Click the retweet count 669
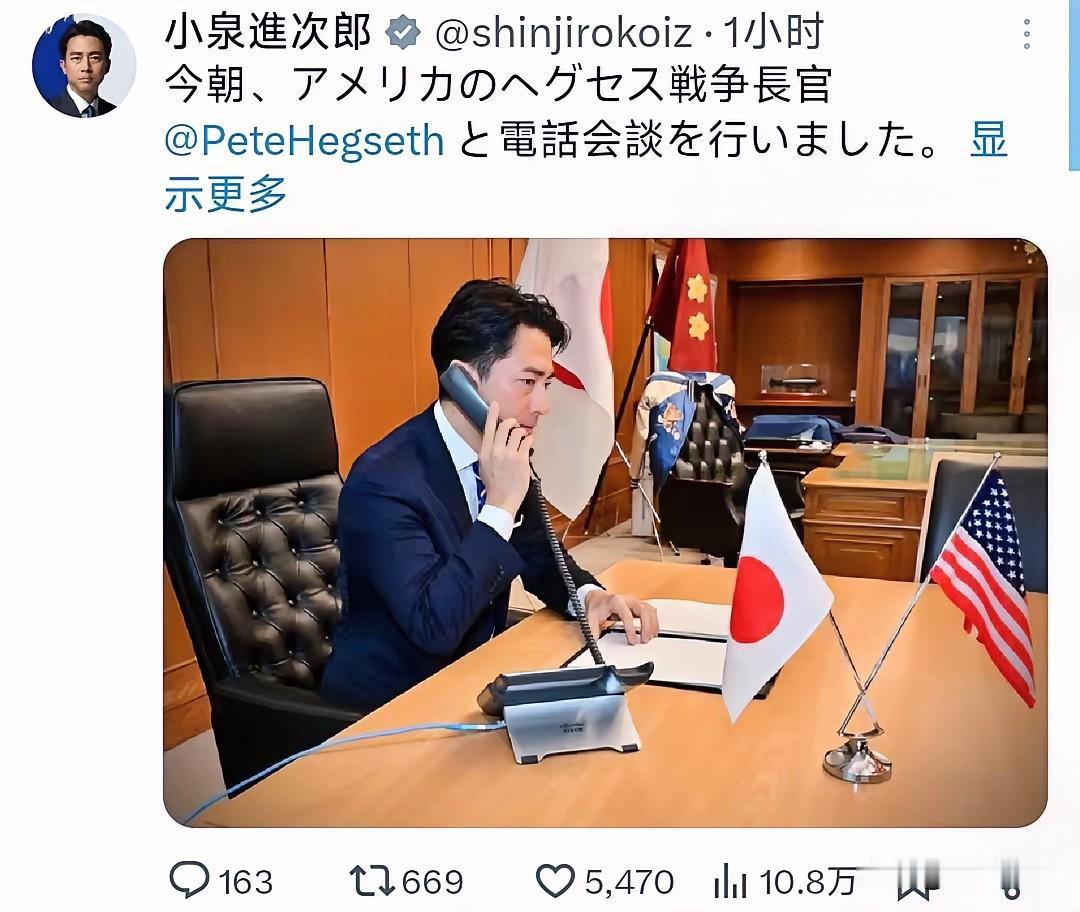1080x912 pixels. pos(433,882)
